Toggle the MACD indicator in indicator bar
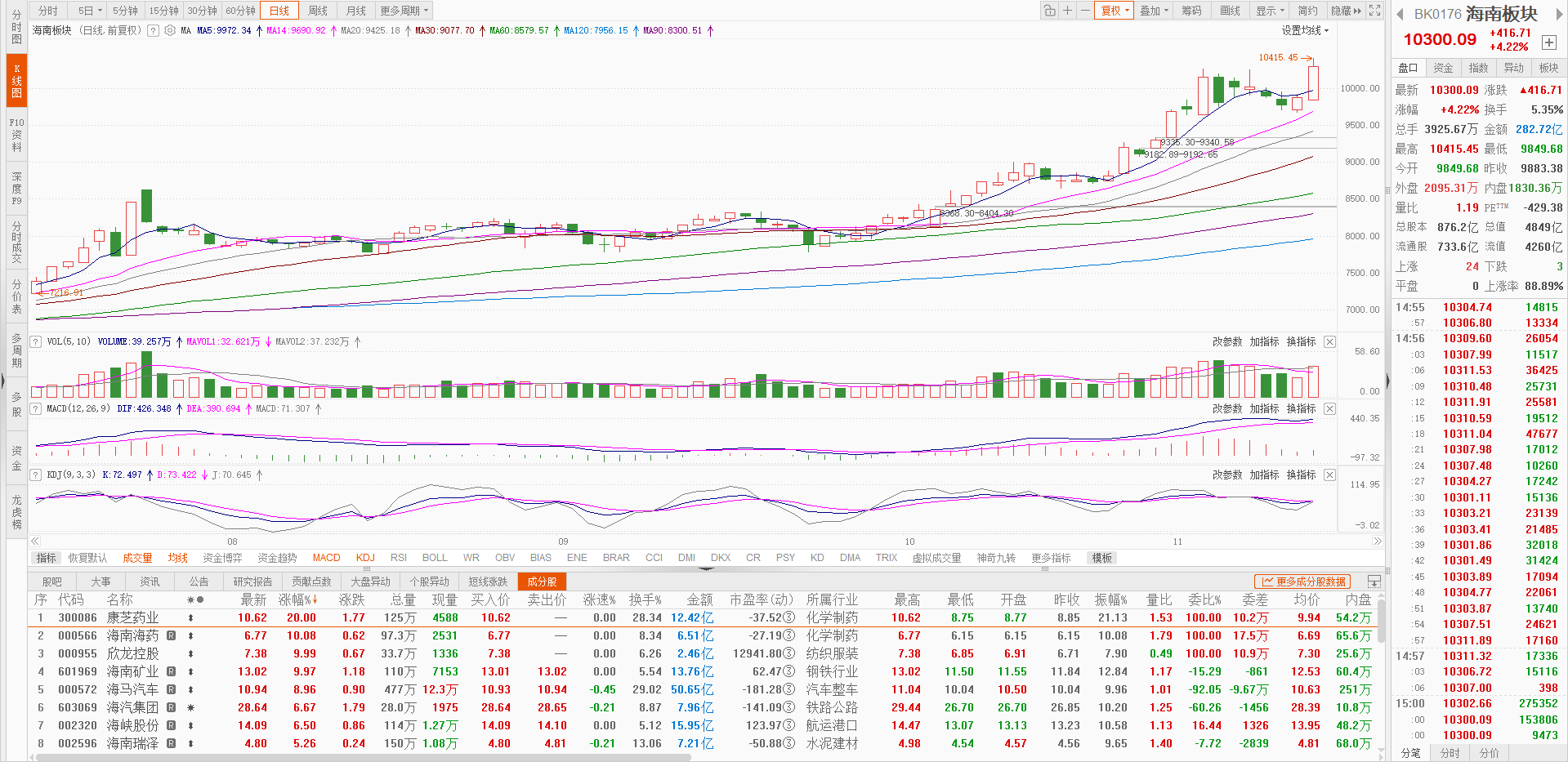Image resolution: width=1568 pixels, height=762 pixels. pyautogui.click(x=326, y=558)
